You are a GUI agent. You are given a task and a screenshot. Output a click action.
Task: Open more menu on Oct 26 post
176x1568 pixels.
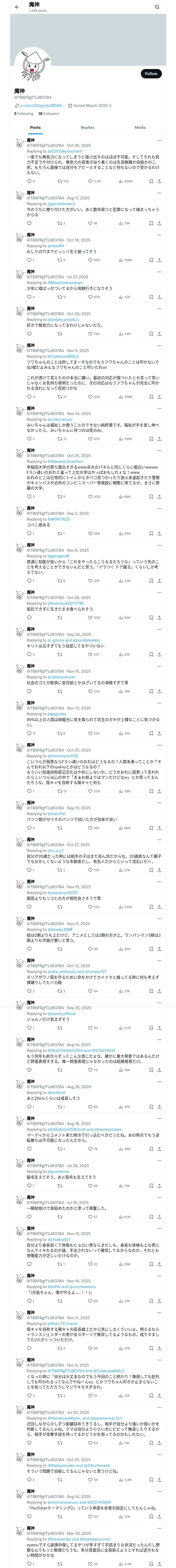click(159, 141)
